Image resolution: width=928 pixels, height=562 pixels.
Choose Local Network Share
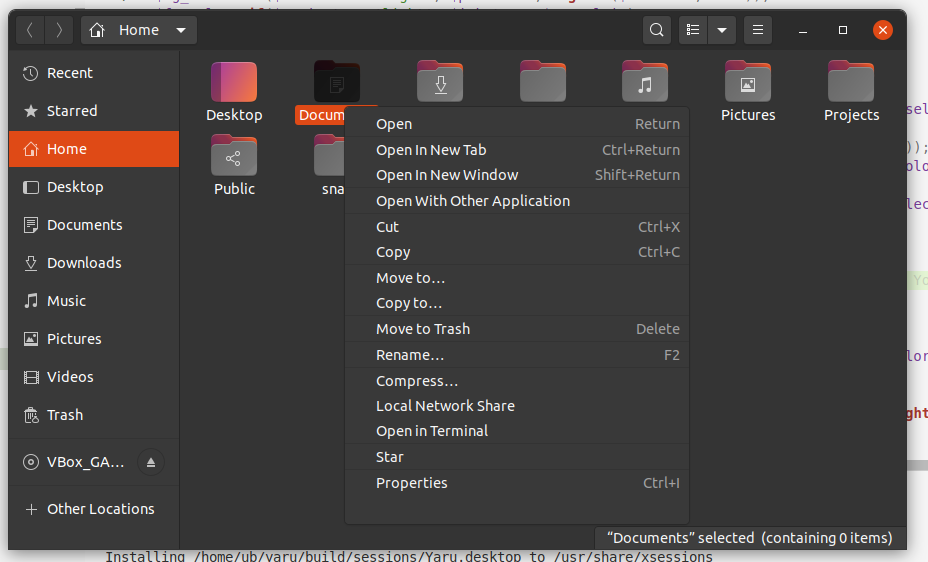pos(517,406)
